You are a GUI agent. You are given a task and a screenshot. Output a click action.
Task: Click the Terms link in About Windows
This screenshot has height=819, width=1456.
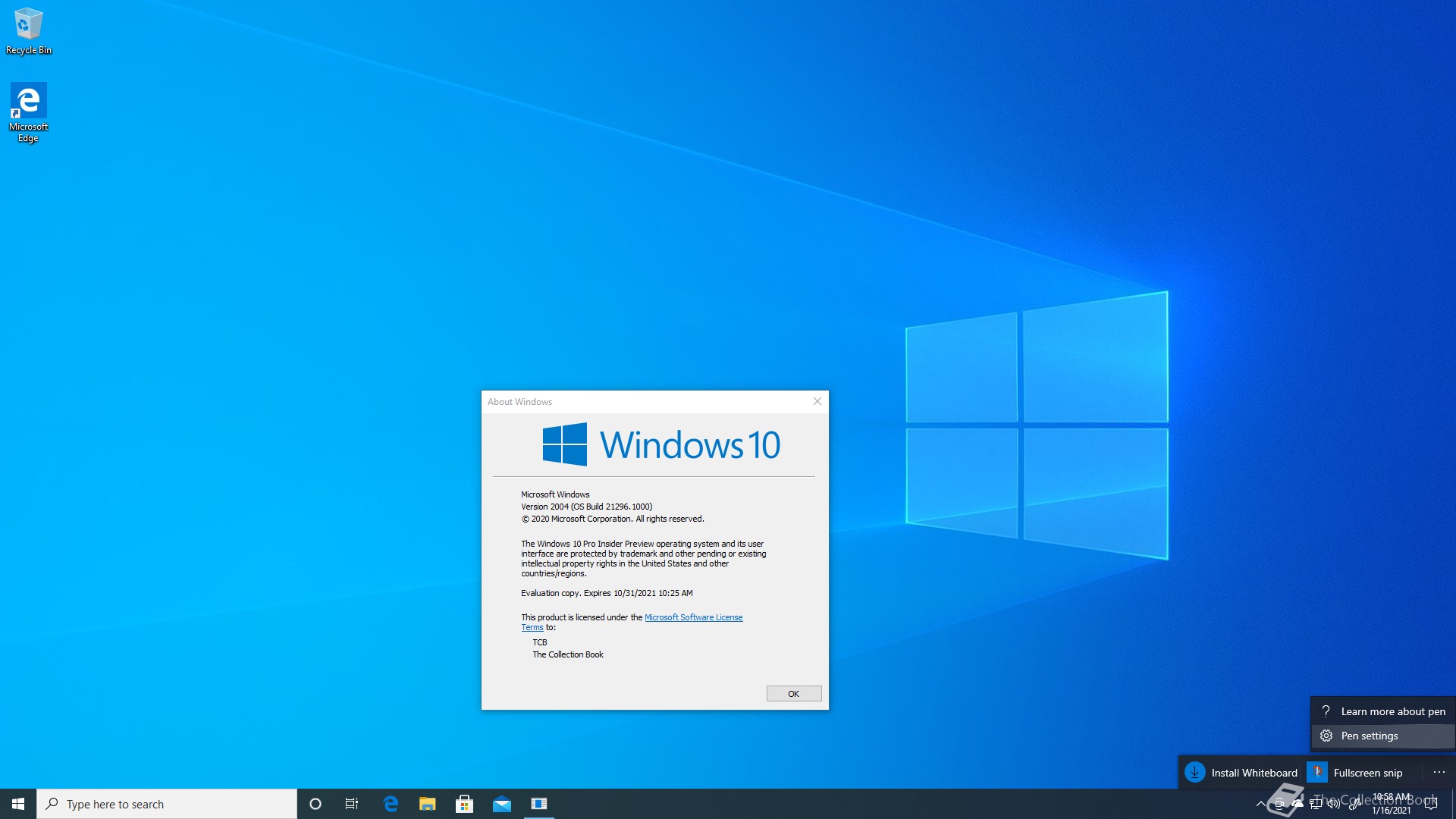point(532,628)
